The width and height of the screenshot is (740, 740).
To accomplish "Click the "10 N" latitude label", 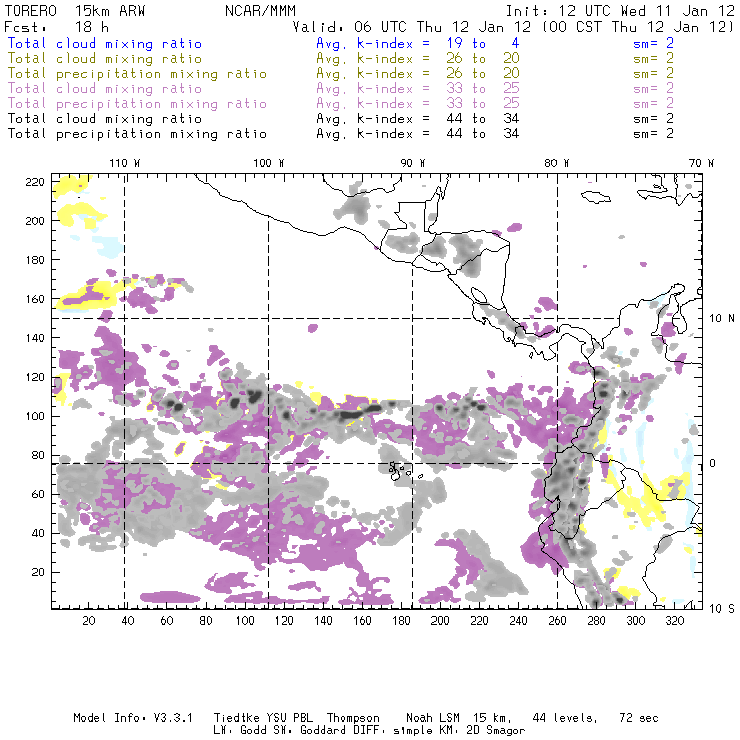I will [x=722, y=319].
